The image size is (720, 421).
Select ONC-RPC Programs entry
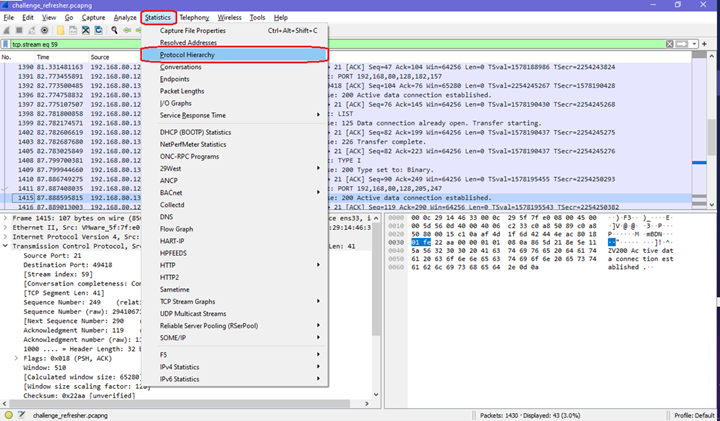(235, 157)
